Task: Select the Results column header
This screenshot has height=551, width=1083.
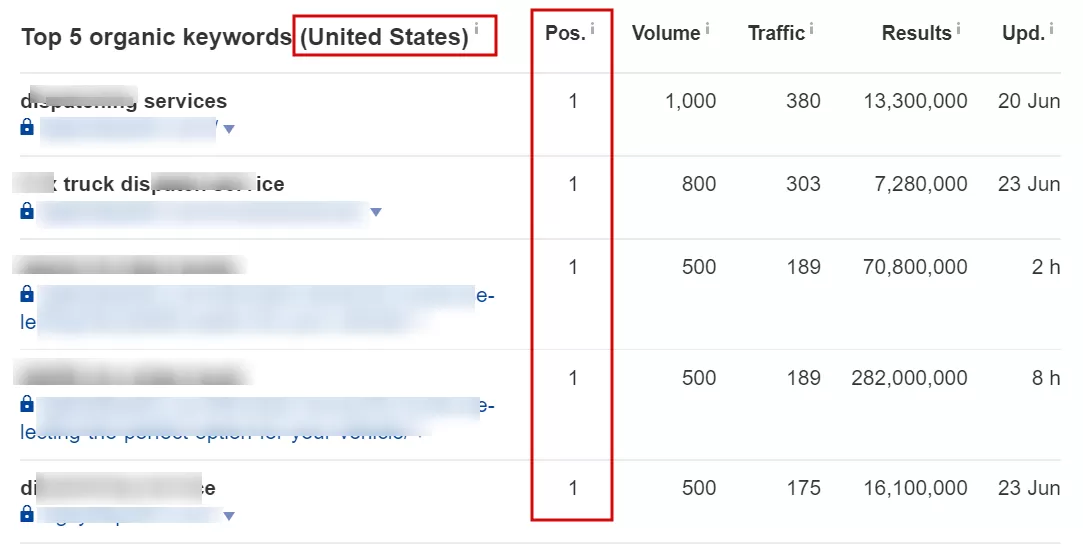Action: [917, 33]
